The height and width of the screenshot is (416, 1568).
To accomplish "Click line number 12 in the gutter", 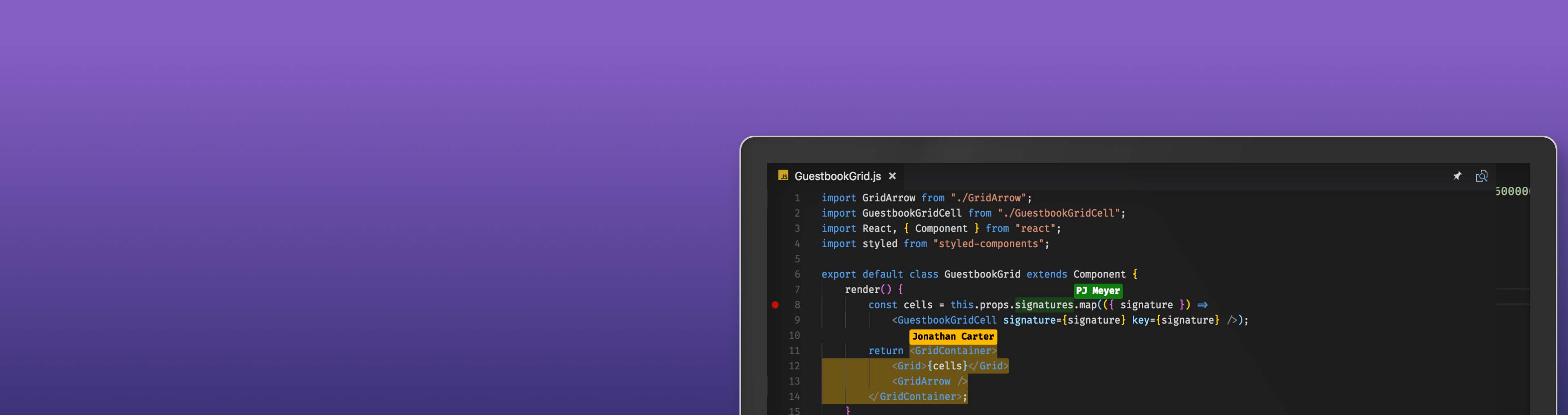I will point(794,366).
